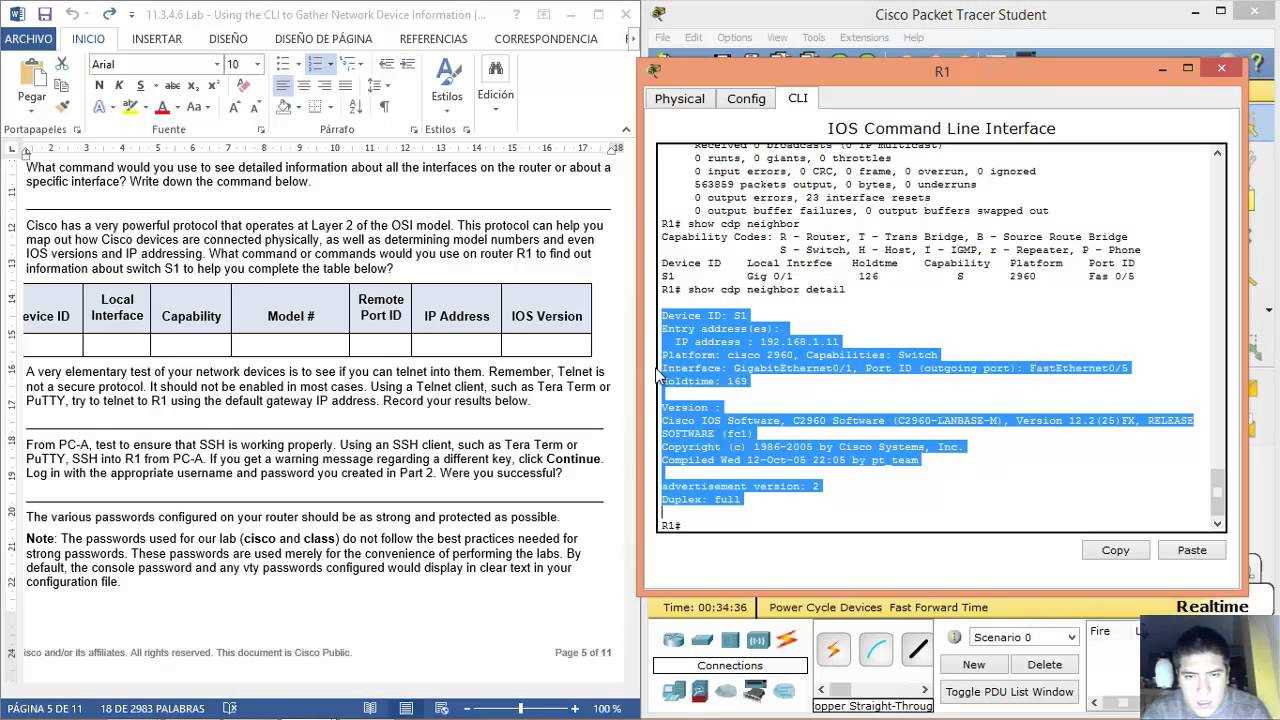Click Toggle PDU List Window

[x=1009, y=692]
